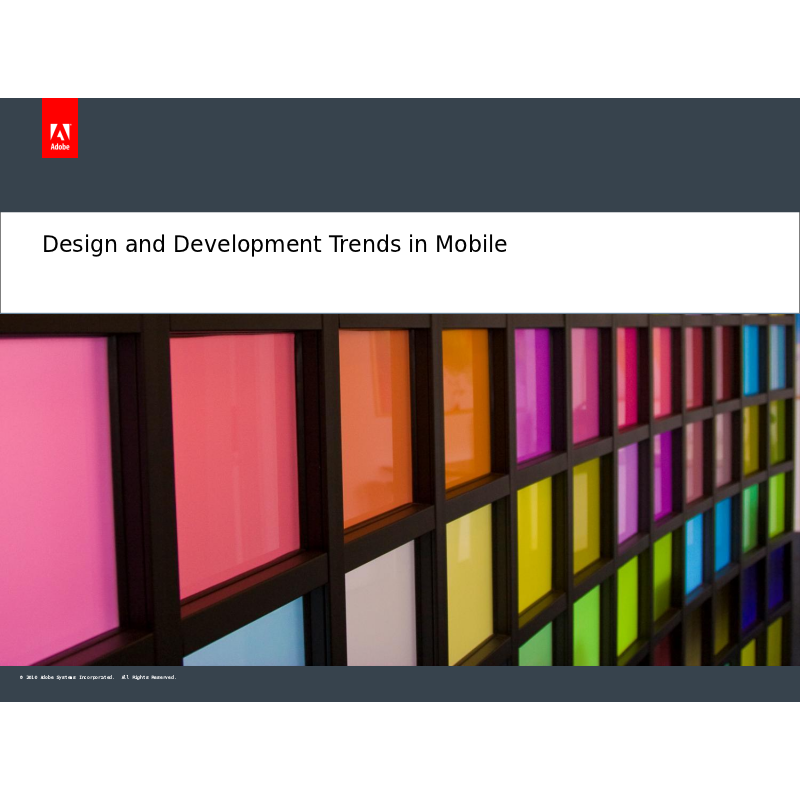
Task: Click the lavender panel in the middle row
Action: pos(627,492)
